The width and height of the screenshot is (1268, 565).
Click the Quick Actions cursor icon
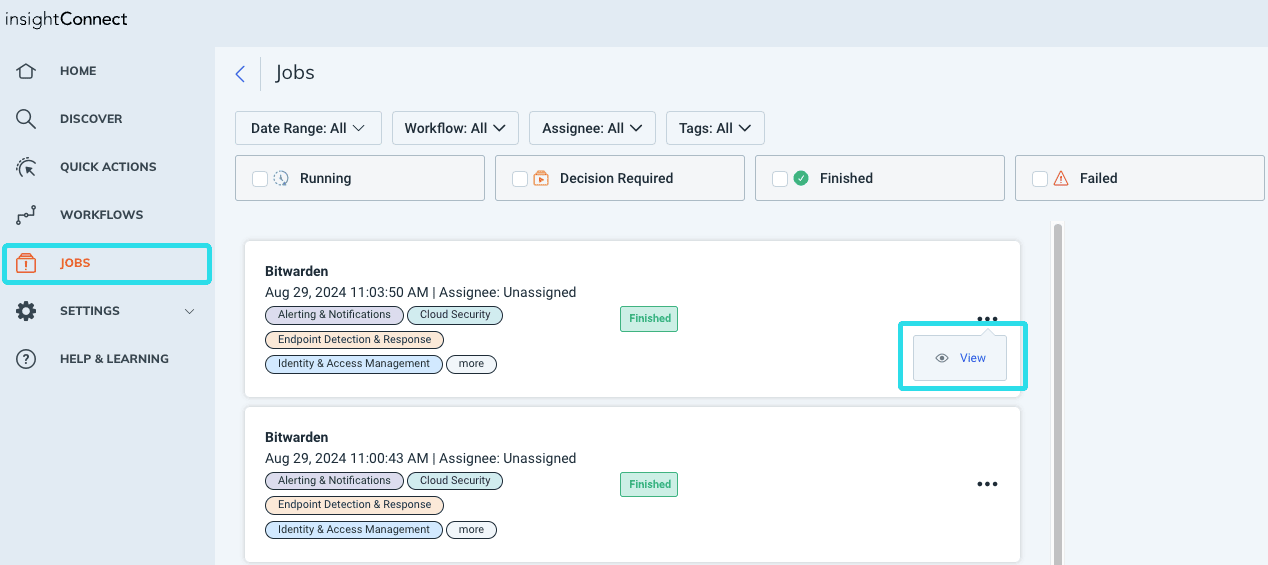click(x=26, y=167)
